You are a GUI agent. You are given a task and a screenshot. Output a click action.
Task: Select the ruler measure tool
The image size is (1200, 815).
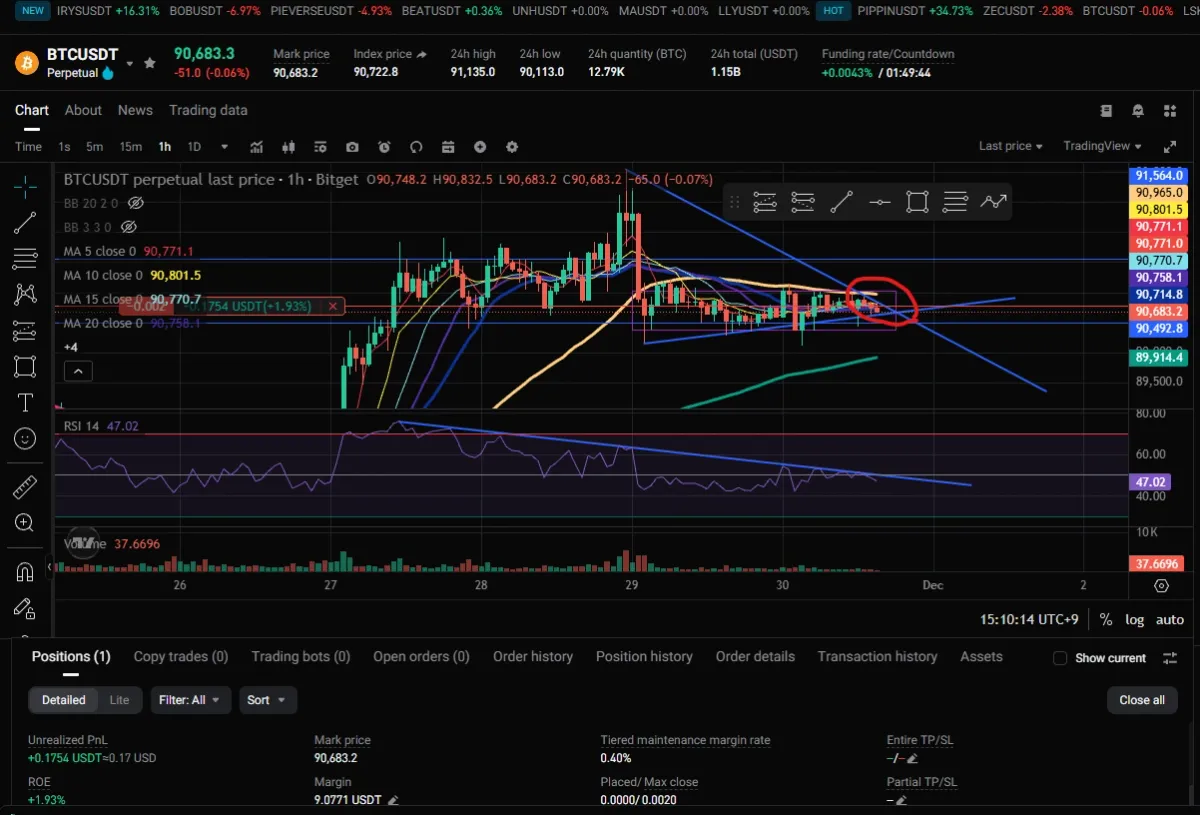(25, 487)
